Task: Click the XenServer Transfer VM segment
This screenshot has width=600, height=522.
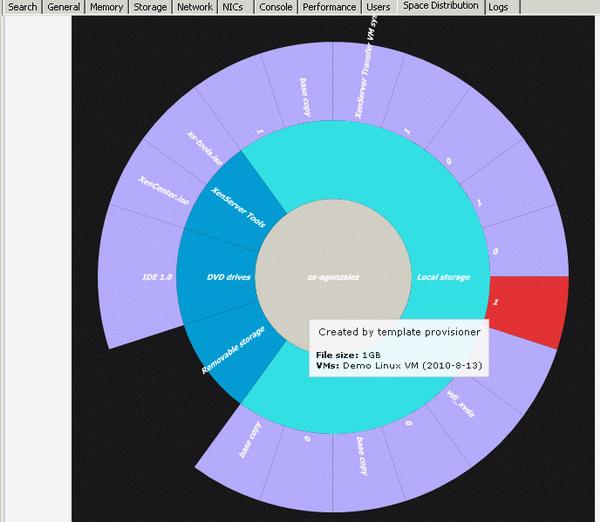Action: [x=365, y=82]
